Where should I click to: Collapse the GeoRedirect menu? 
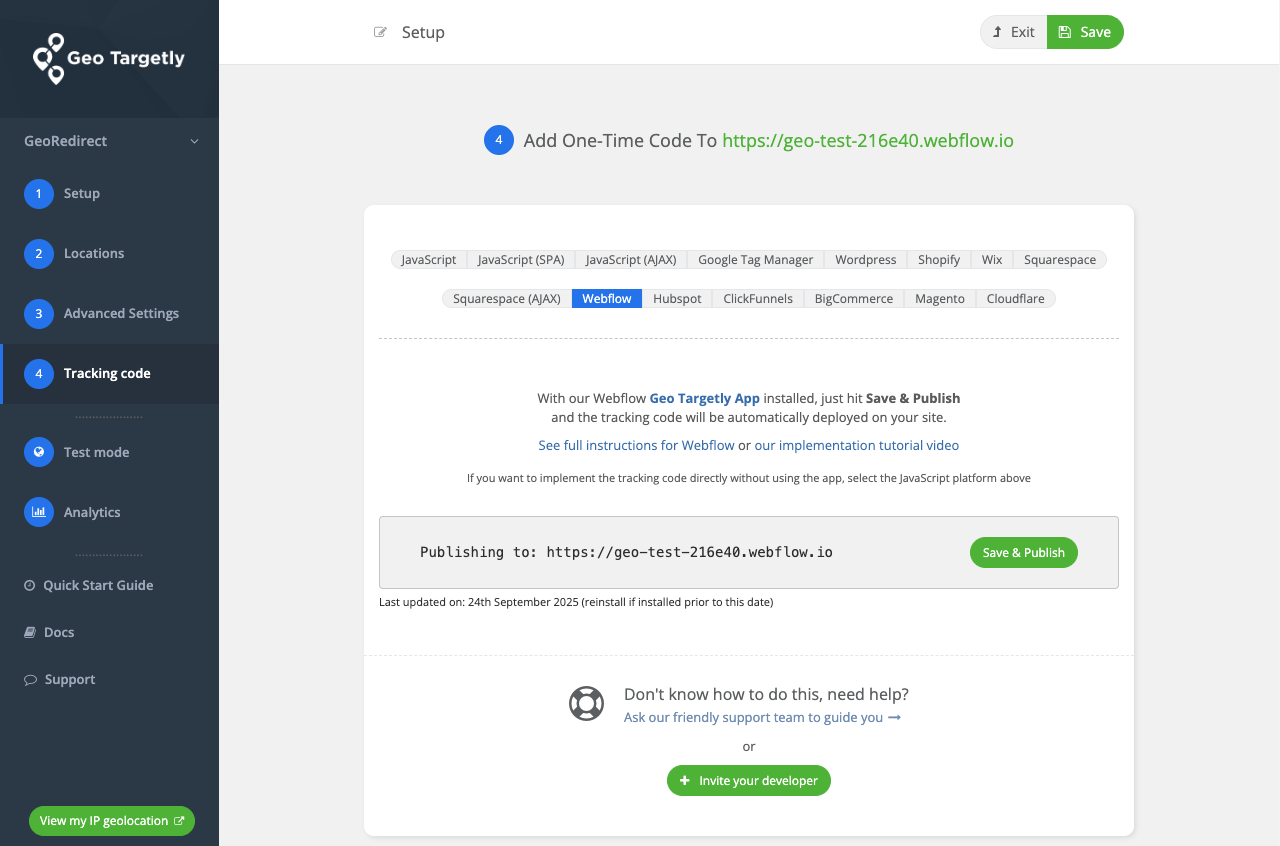click(194, 141)
